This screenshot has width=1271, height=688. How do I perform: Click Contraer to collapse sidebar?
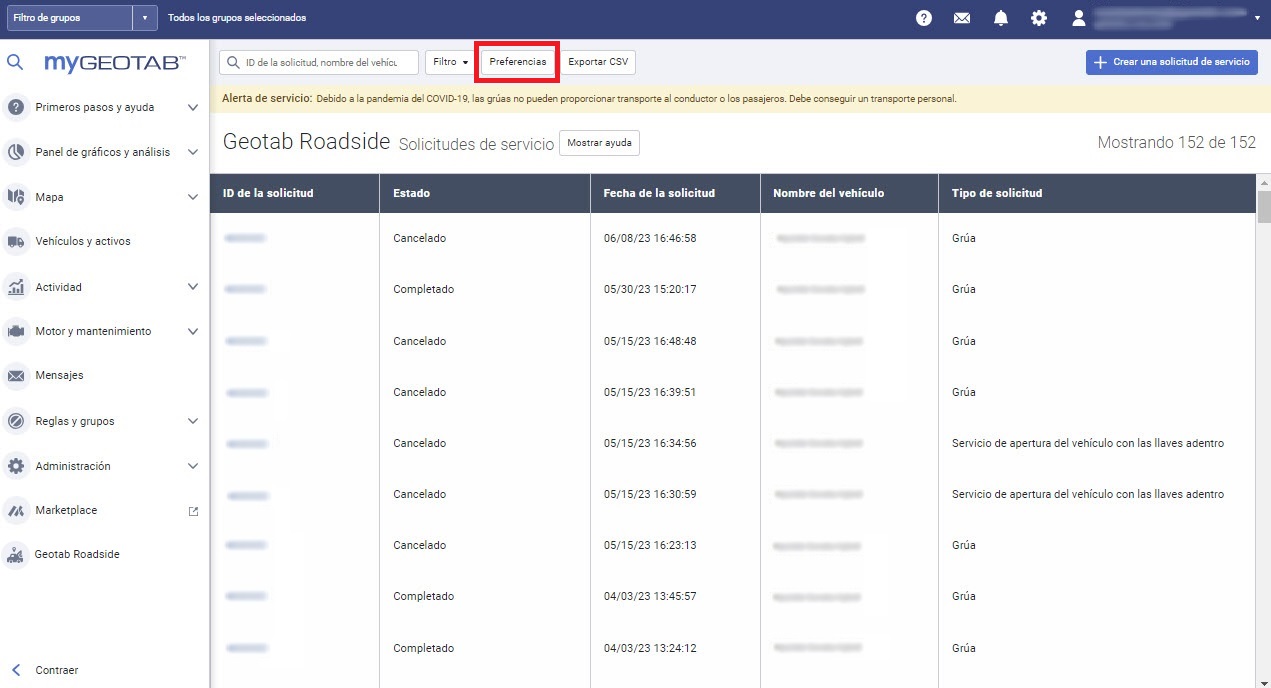(x=57, y=670)
